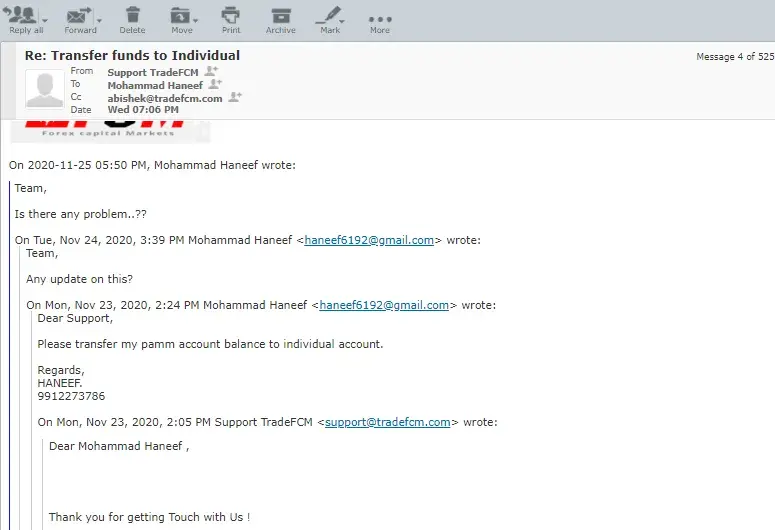This screenshot has width=775, height=530.
Task: Click the Forex capital Markets logo image
Action: tap(110, 131)
